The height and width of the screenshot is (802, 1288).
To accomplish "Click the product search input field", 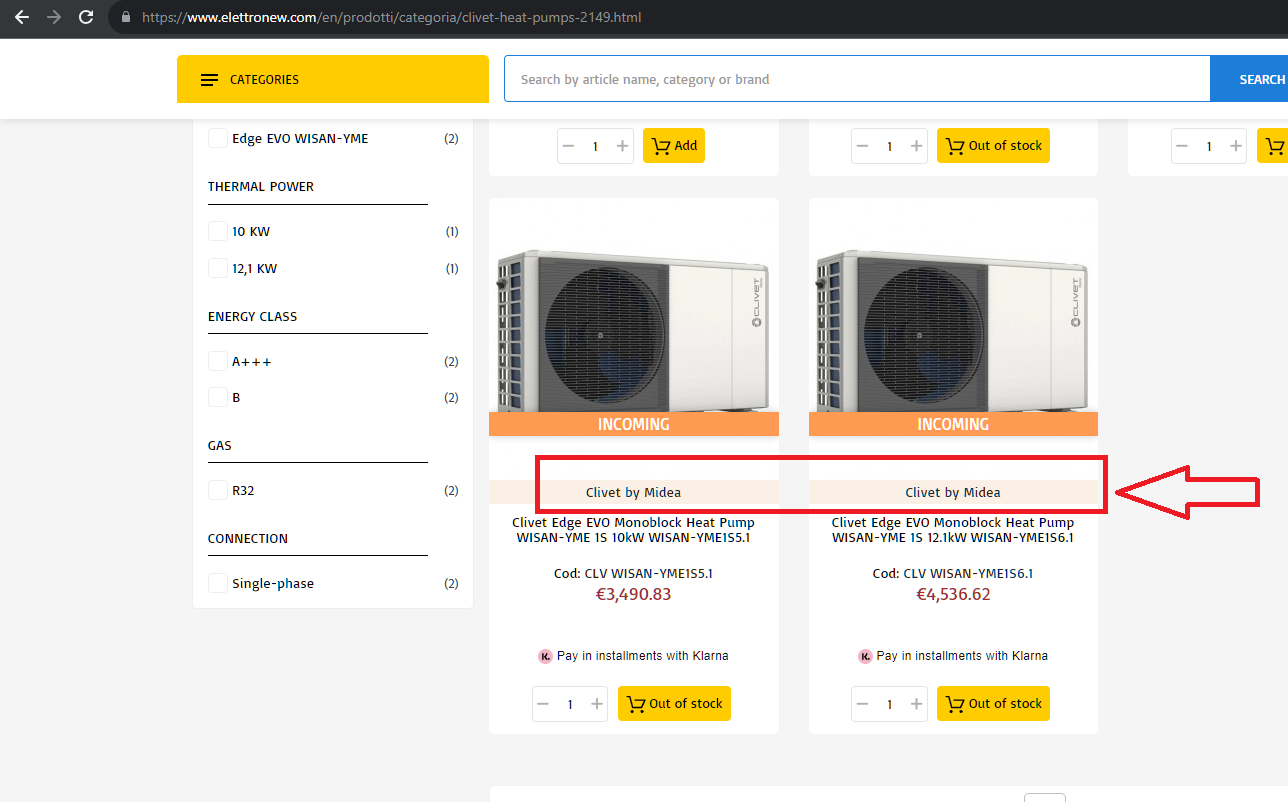I will 857,79.
